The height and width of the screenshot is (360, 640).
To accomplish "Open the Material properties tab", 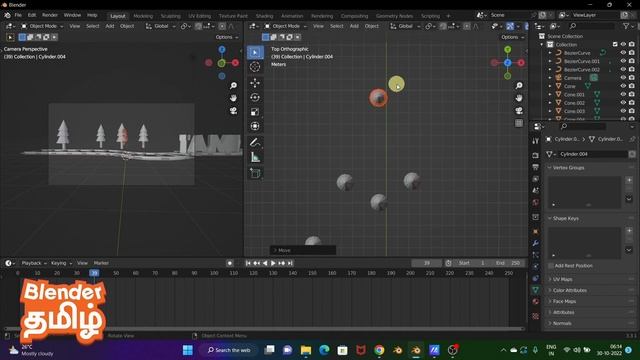I will pyautogui.click(x=536, y=302).
